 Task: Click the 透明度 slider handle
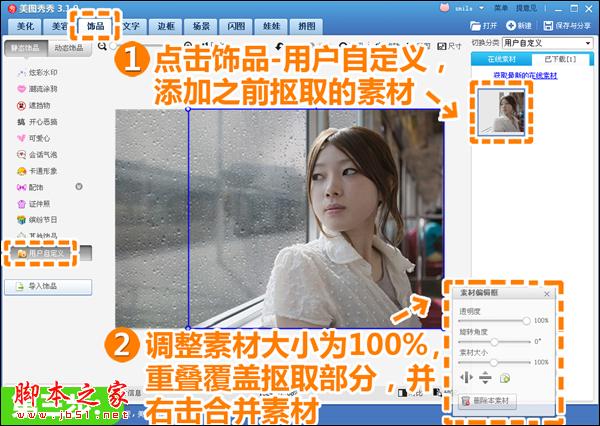click(x=527, y=321)
